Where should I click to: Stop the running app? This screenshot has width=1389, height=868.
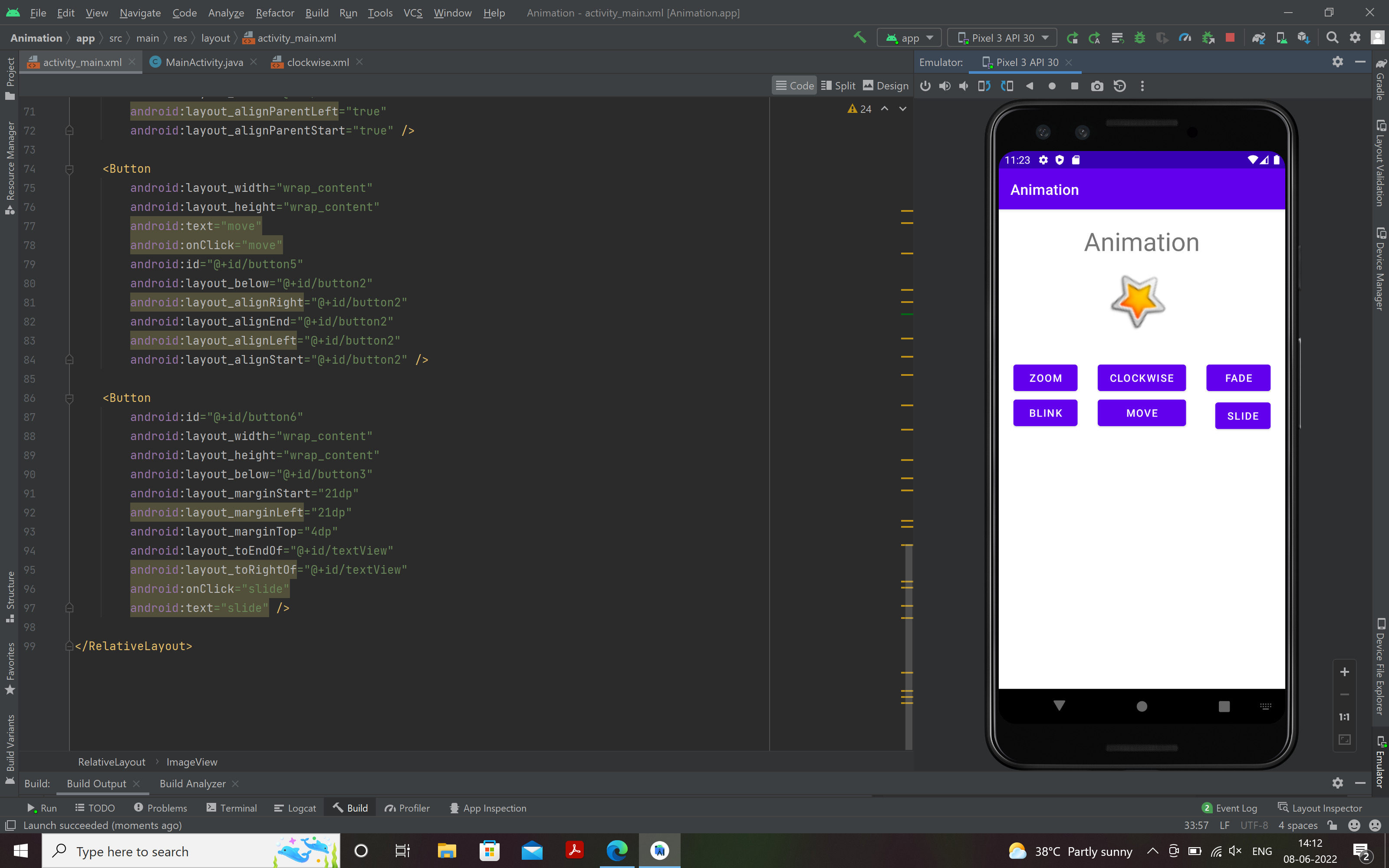[x=1231, y=37]
